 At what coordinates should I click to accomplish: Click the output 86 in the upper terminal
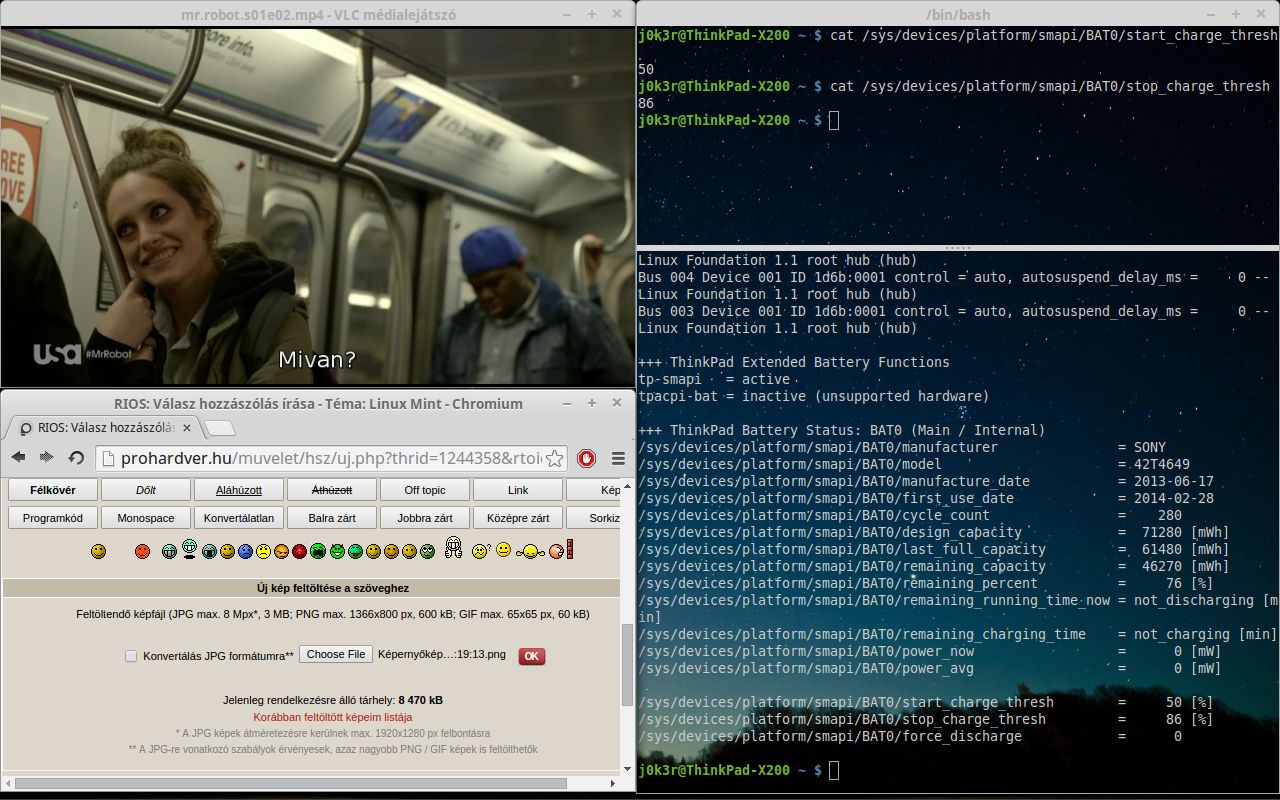coord(646,103)
